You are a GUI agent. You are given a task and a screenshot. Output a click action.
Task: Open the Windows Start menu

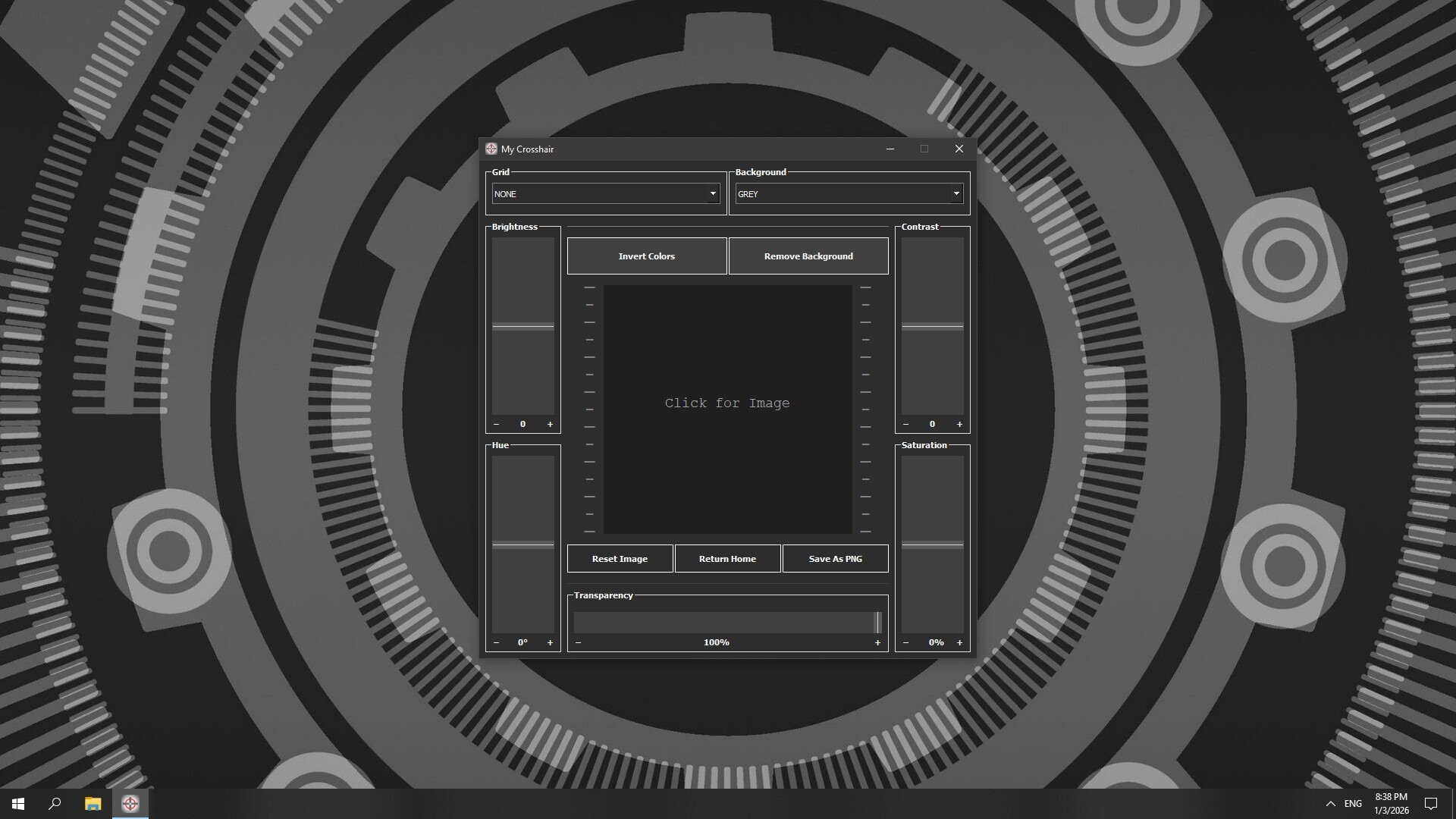17,803
